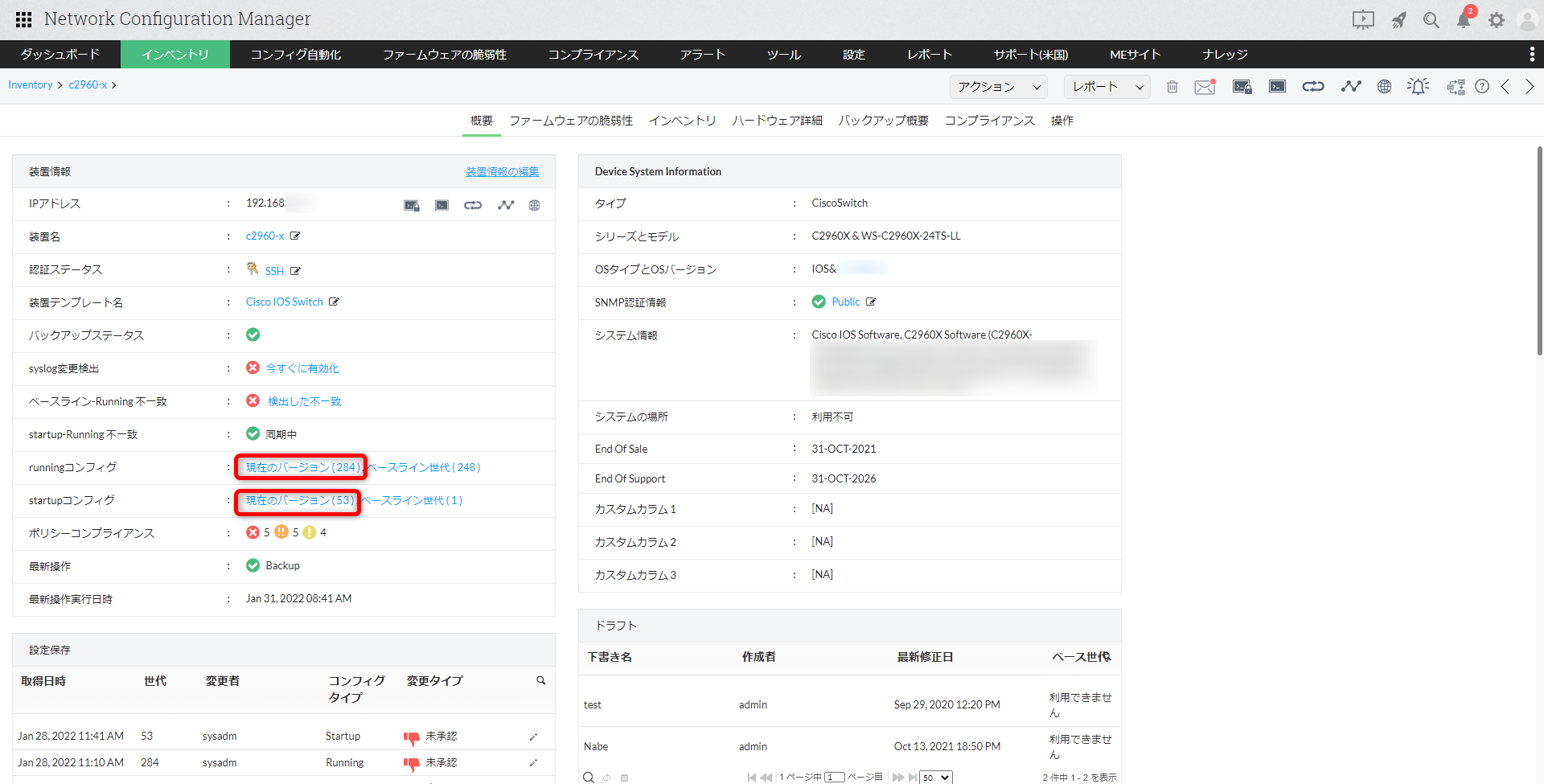This screenshot has height=784, width=1544.
Task: Click the 装置情報の編集 link
Action: (502, 171)
